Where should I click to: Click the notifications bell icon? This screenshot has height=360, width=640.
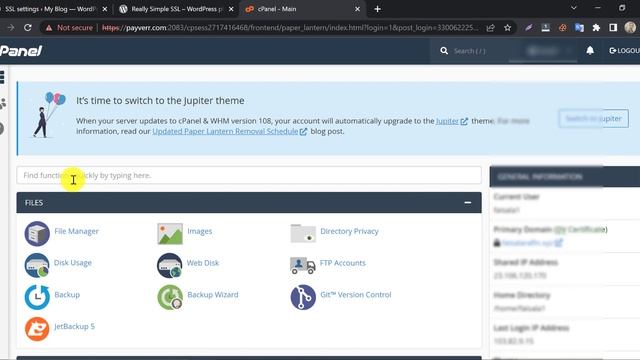click(x=590, y=51)
